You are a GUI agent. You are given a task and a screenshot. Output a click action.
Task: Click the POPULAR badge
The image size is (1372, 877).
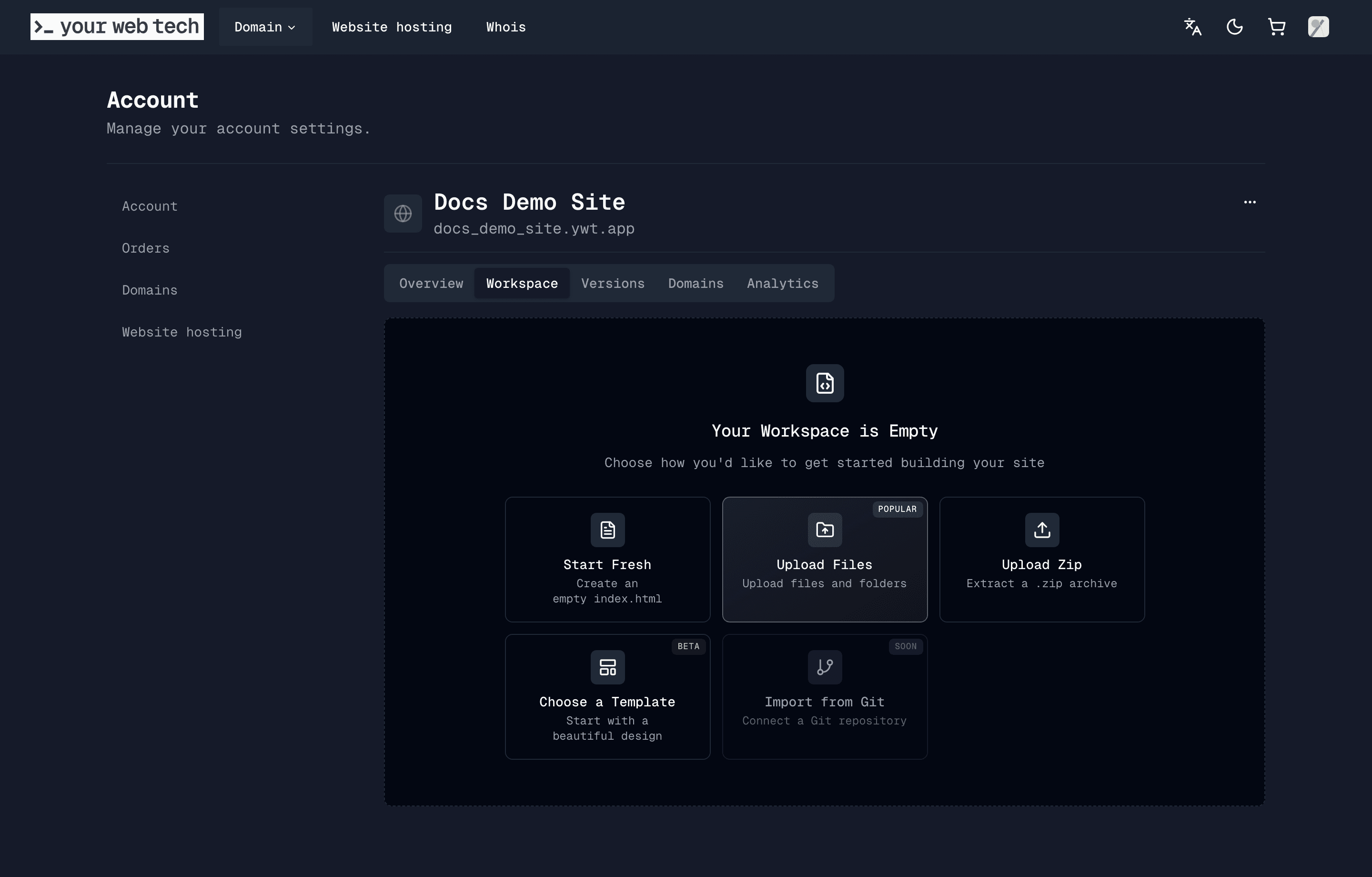(x=898, y=509)
